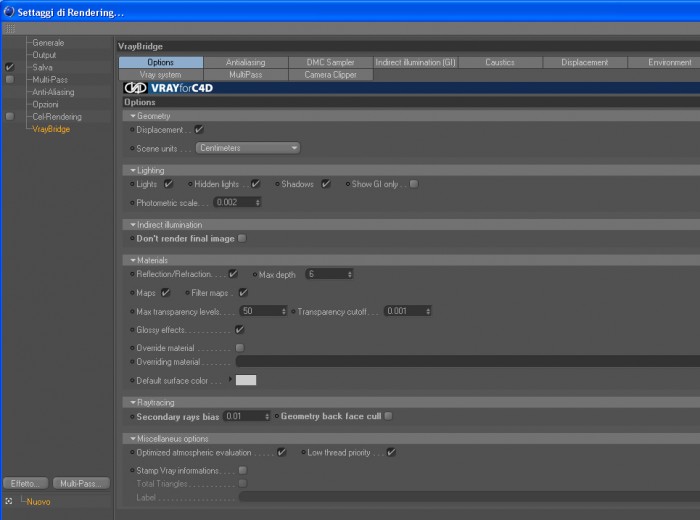Image resolution: width=700 pixels, height=520 pixels.
Task: Click the Transparency cutoff stepper arrows
Action: (428, 311)
